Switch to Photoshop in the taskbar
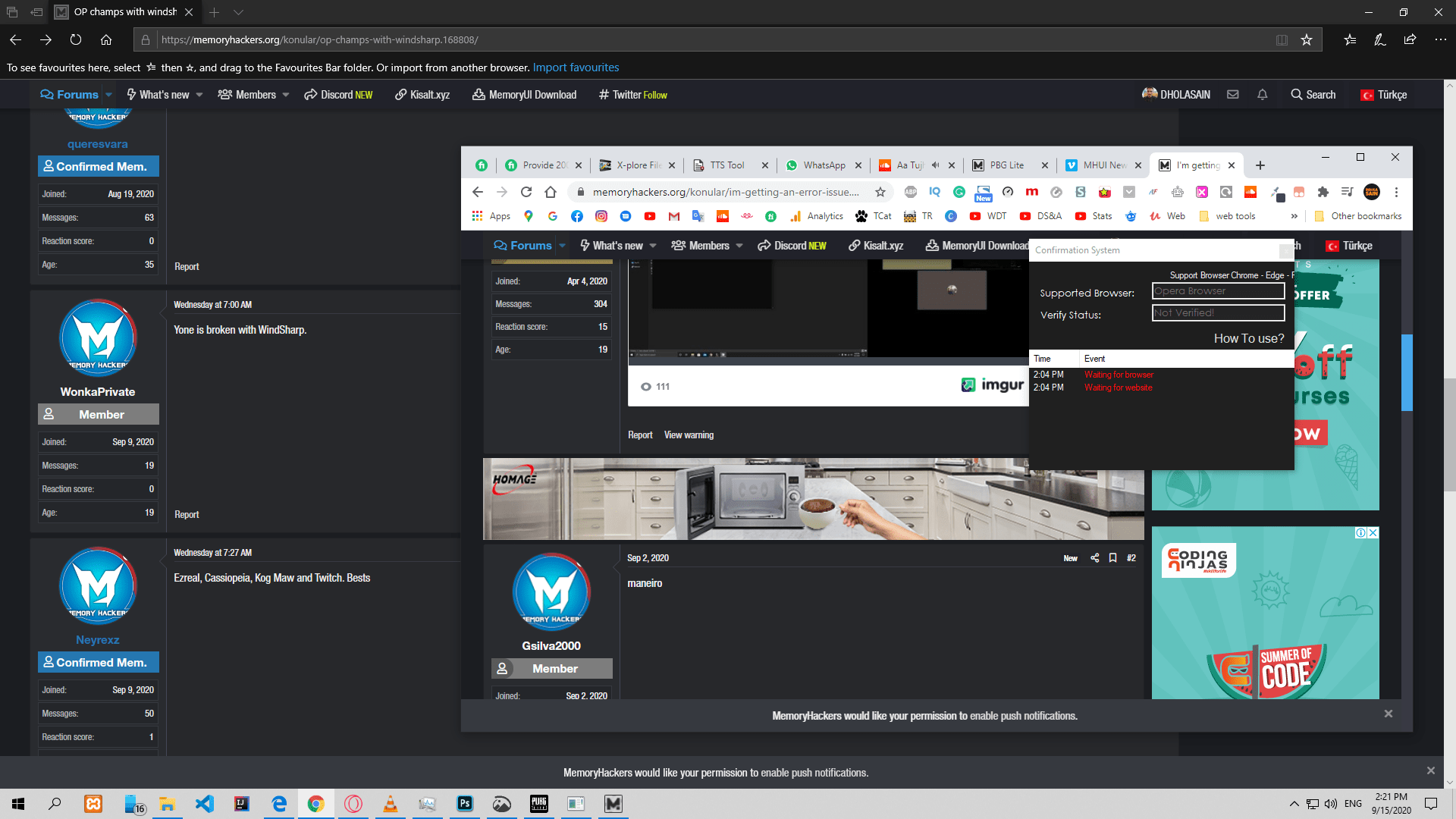The image size is (1456, 819). click(x=465, y=804)
